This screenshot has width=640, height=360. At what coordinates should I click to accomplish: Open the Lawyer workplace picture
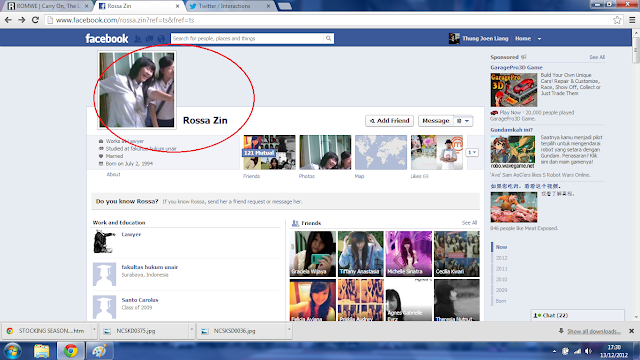click(x=104, y=242)
